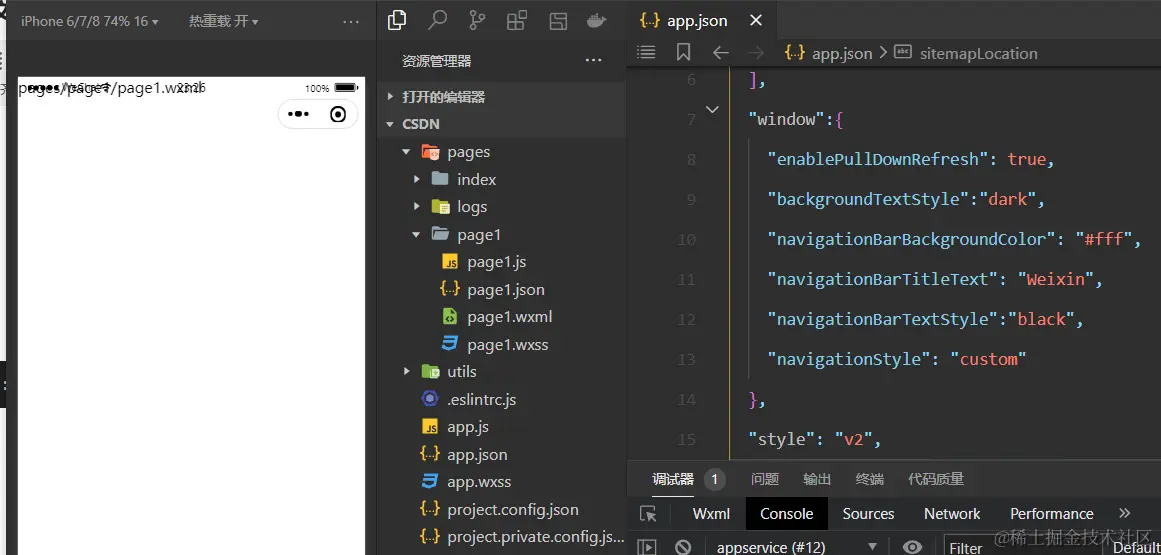Open the Sources devtools tab

(x=869, y=514)
